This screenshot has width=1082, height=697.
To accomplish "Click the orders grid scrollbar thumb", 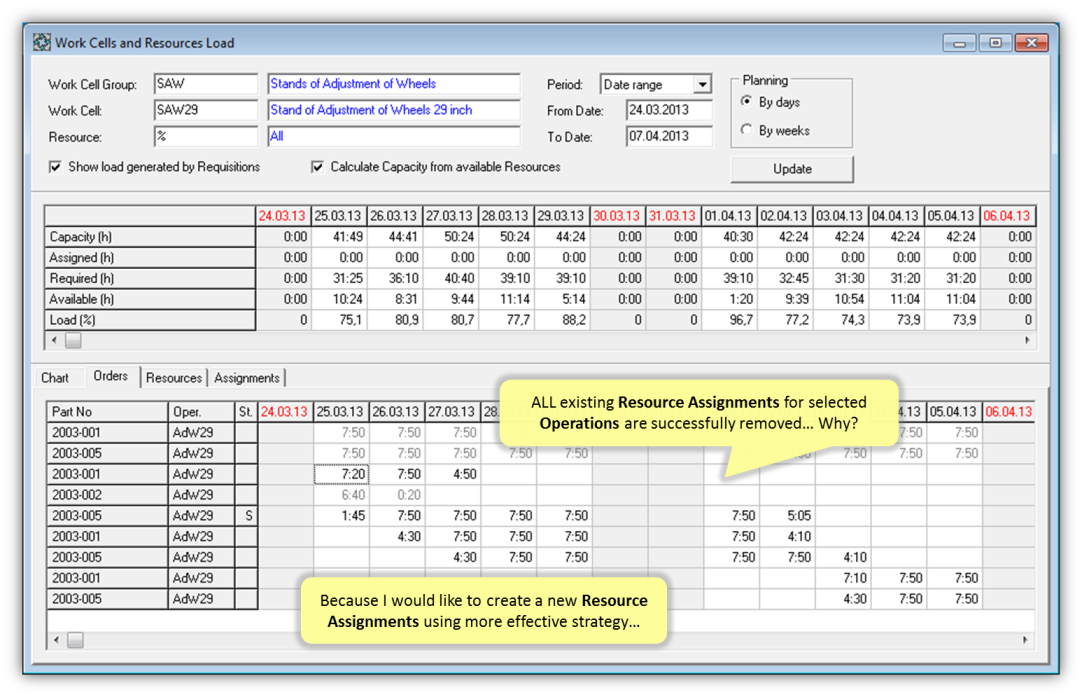I will click(x=75, y=640).
